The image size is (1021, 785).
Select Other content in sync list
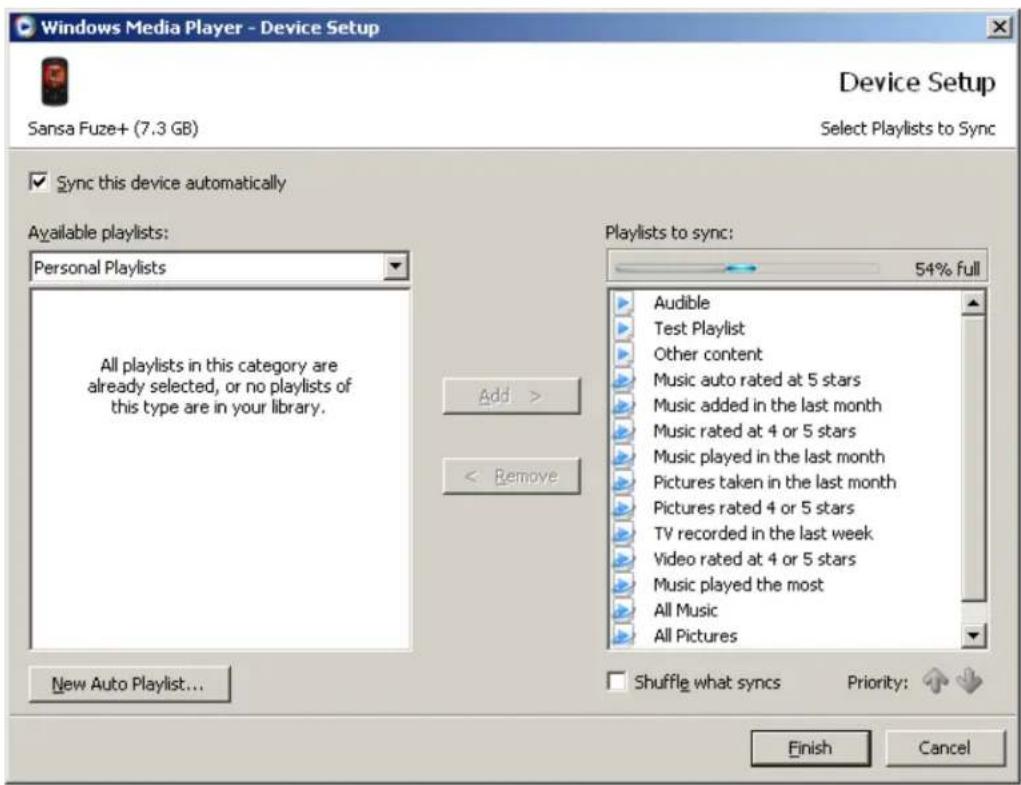click(x=708, y=354)
